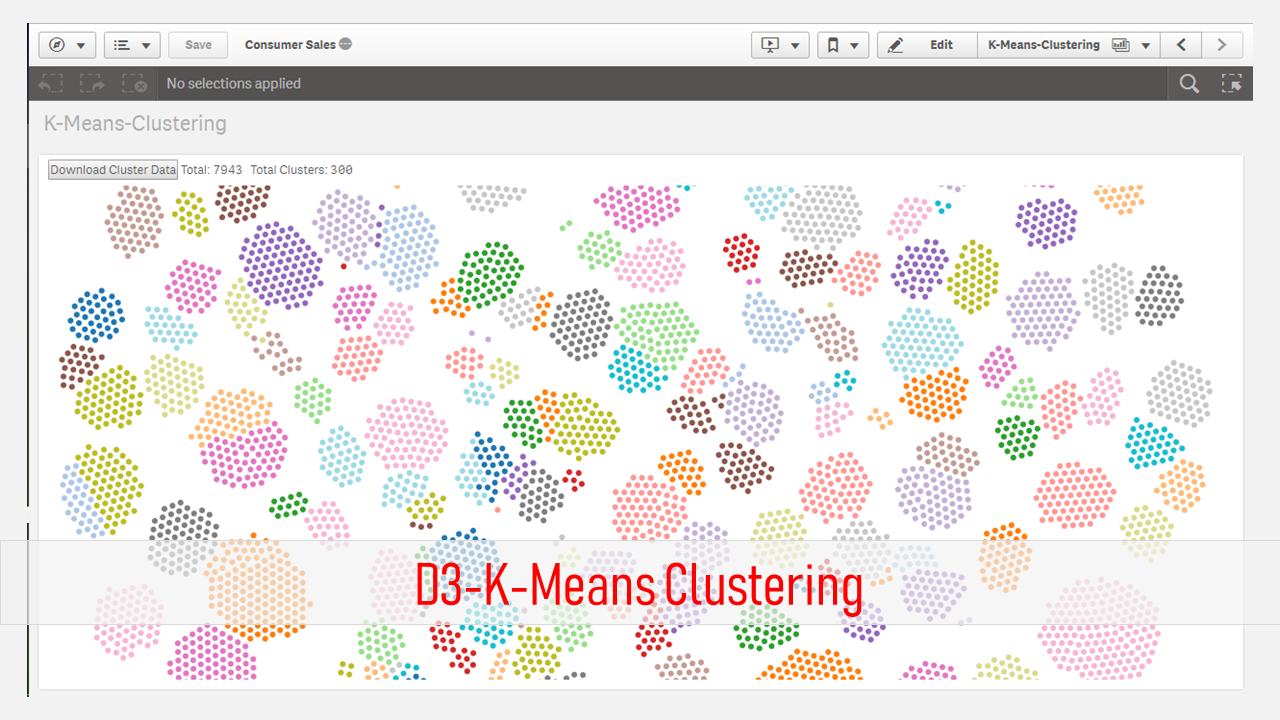Go to next sheet with right arrow
The height and width of the screenshot is (720, 1280).
point(1222,45)
